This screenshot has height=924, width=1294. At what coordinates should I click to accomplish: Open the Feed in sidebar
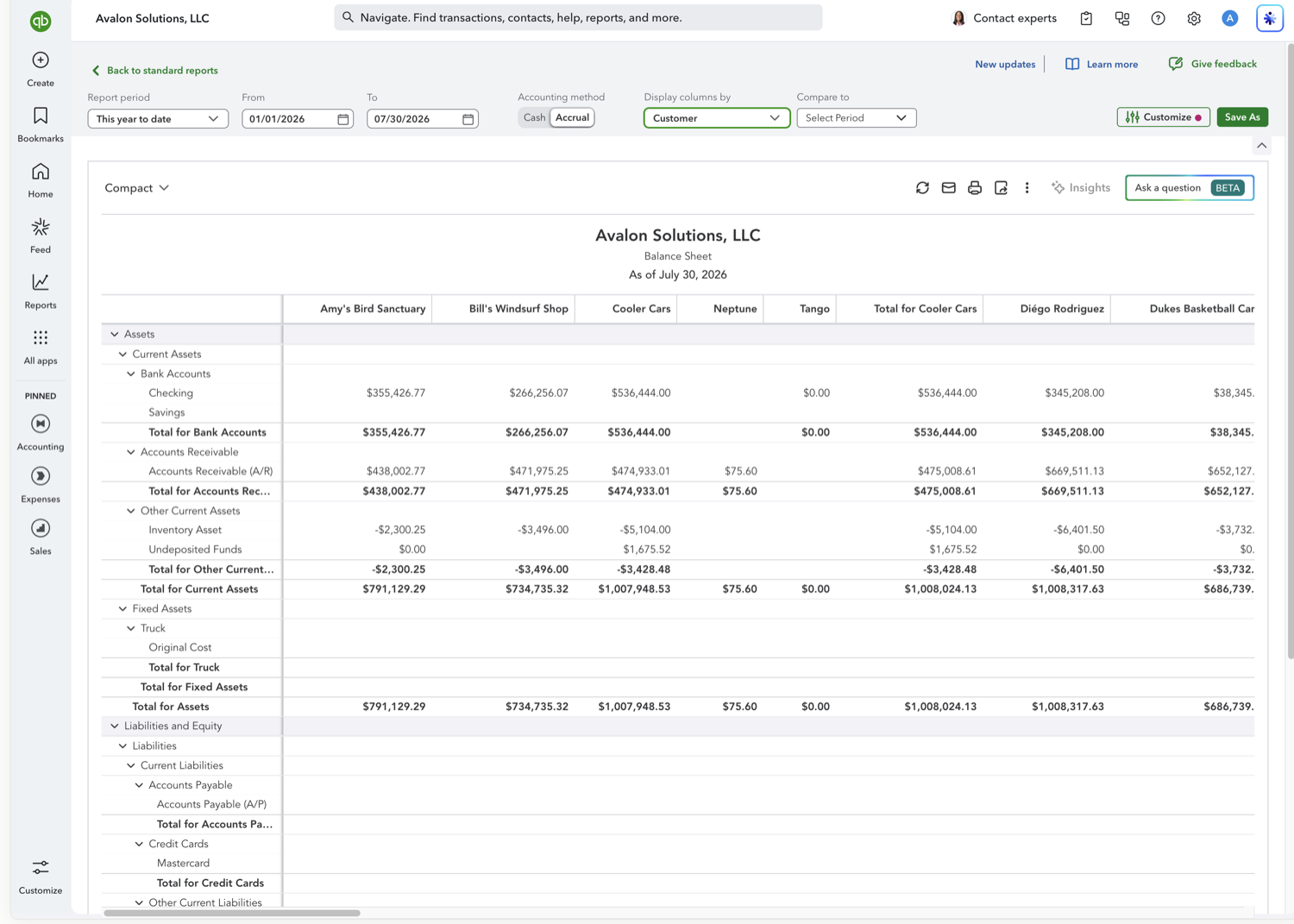point(40,236)
